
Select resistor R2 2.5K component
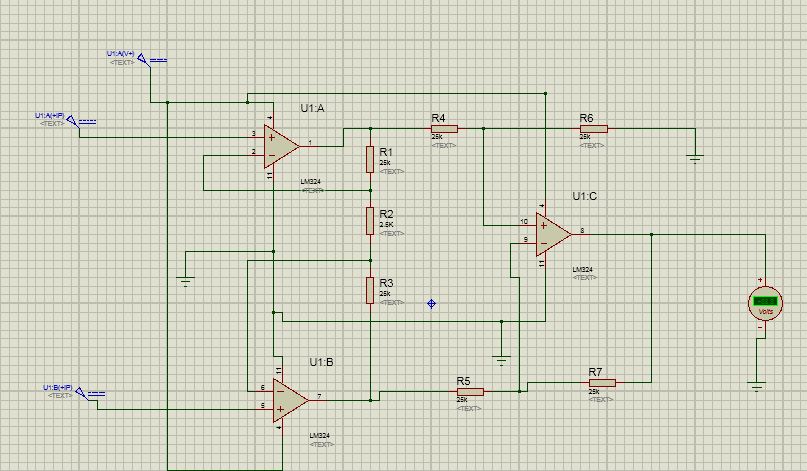click(x=370, y=221)
